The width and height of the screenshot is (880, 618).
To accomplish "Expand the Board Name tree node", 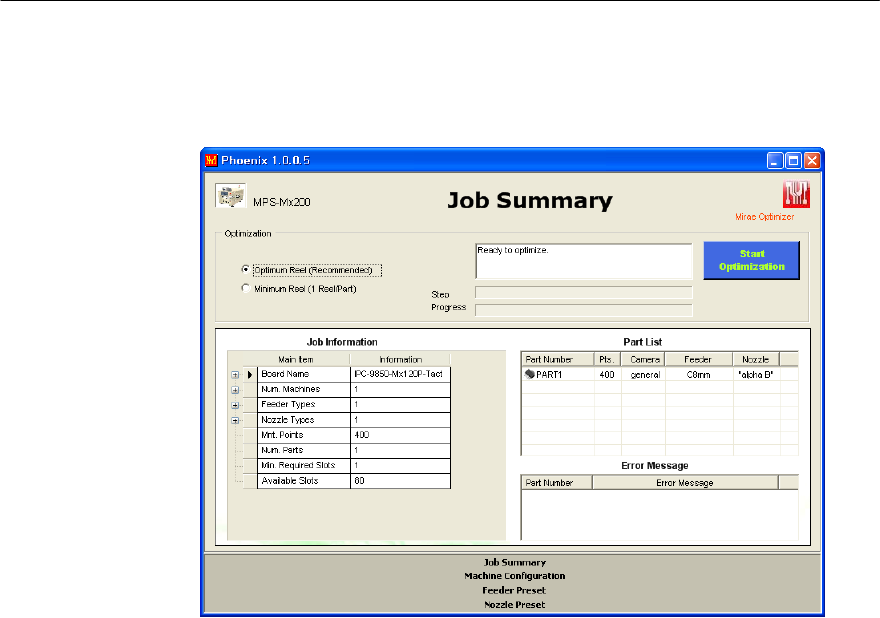I will pyautogui.click(x=235, y=374).
